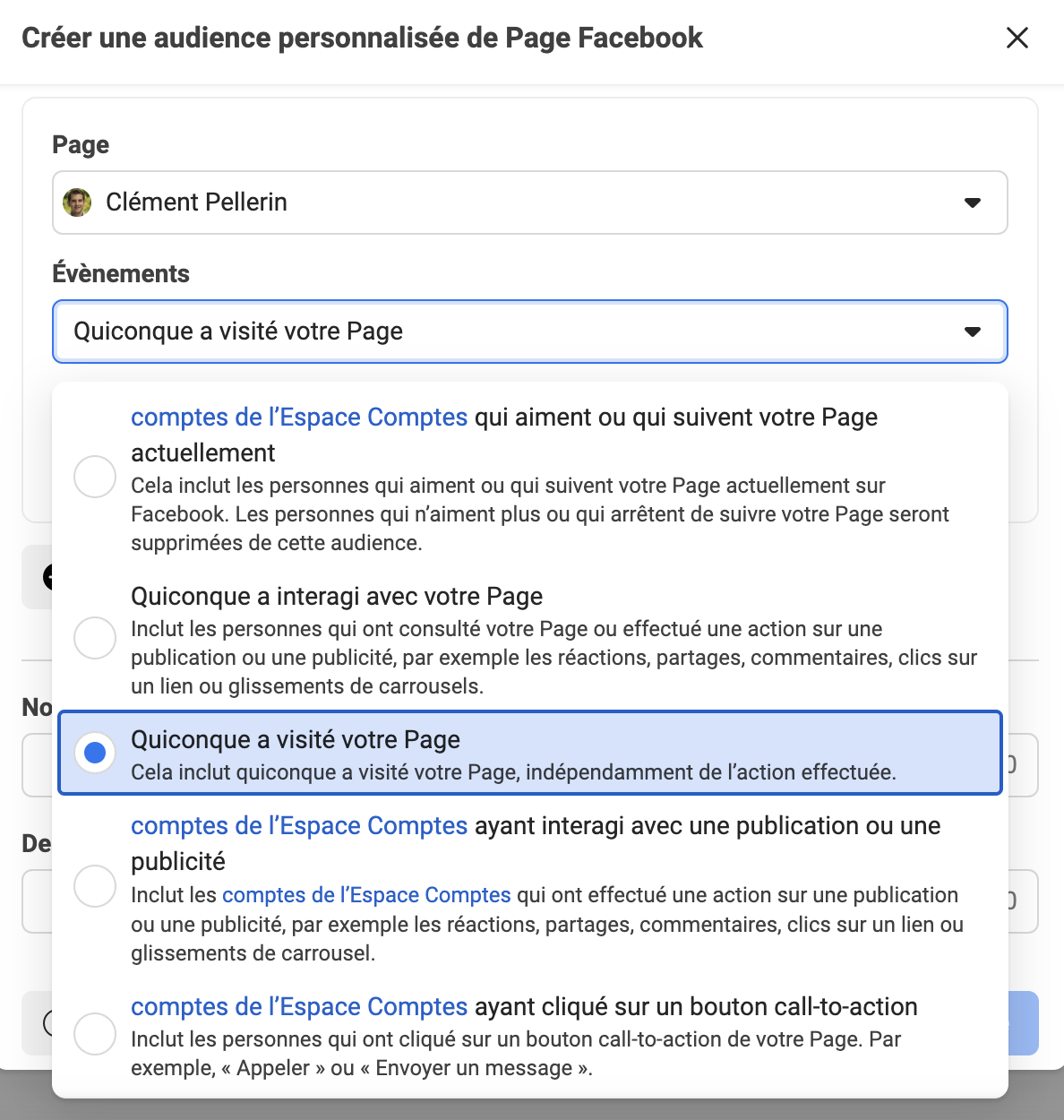Viewport: 1064px width, 1120px height.
Task: Select the radio for accounts liking or following Page
Action: 95,476
